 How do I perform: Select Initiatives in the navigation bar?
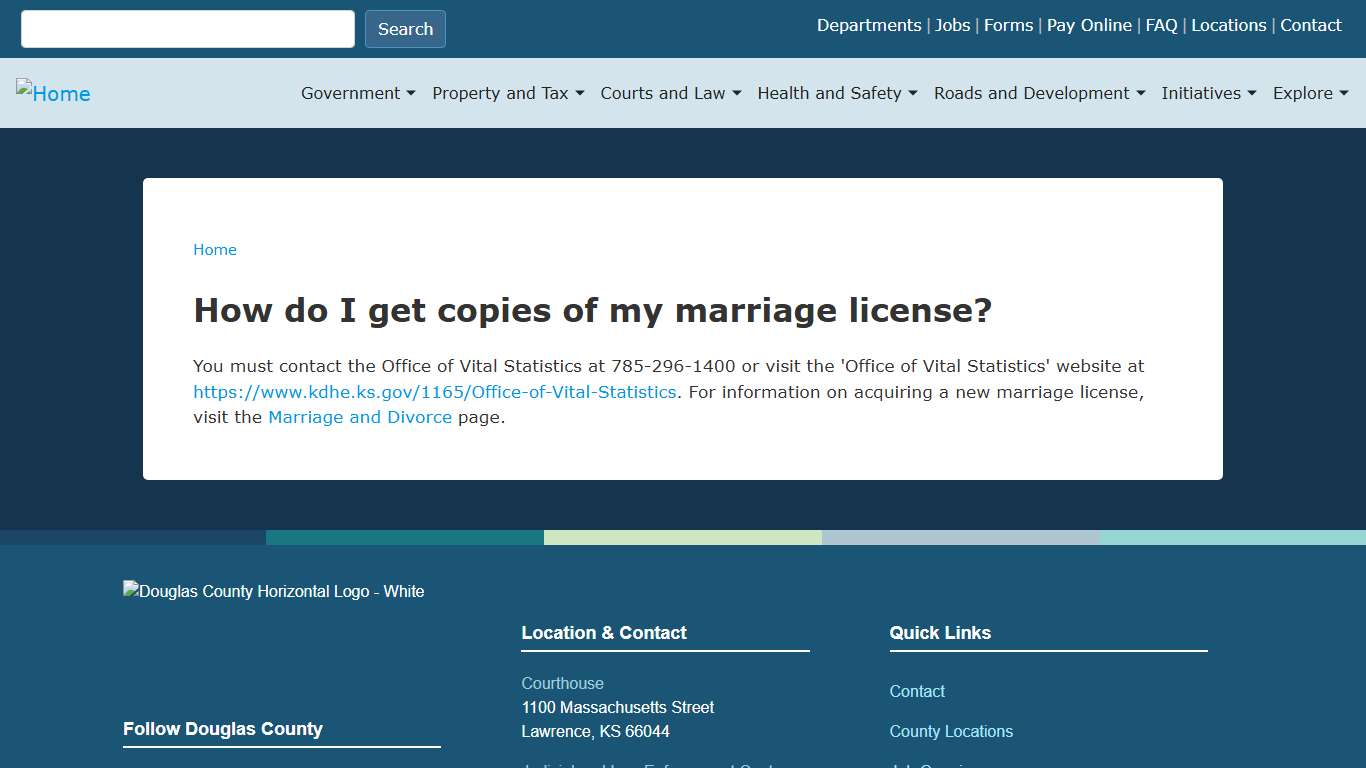pos(1209,93)
